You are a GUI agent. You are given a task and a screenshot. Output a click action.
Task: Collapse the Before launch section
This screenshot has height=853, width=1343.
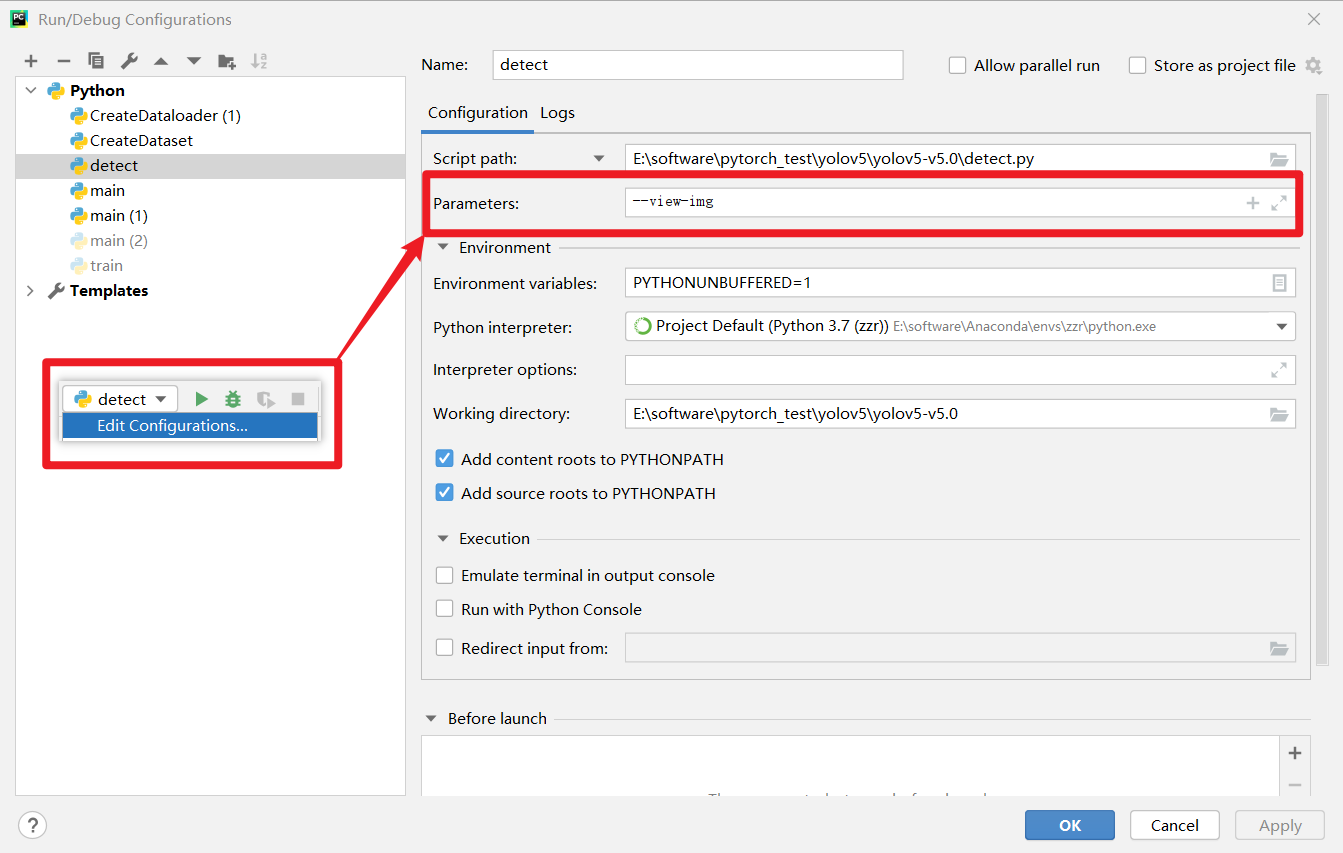coord(431,718)
